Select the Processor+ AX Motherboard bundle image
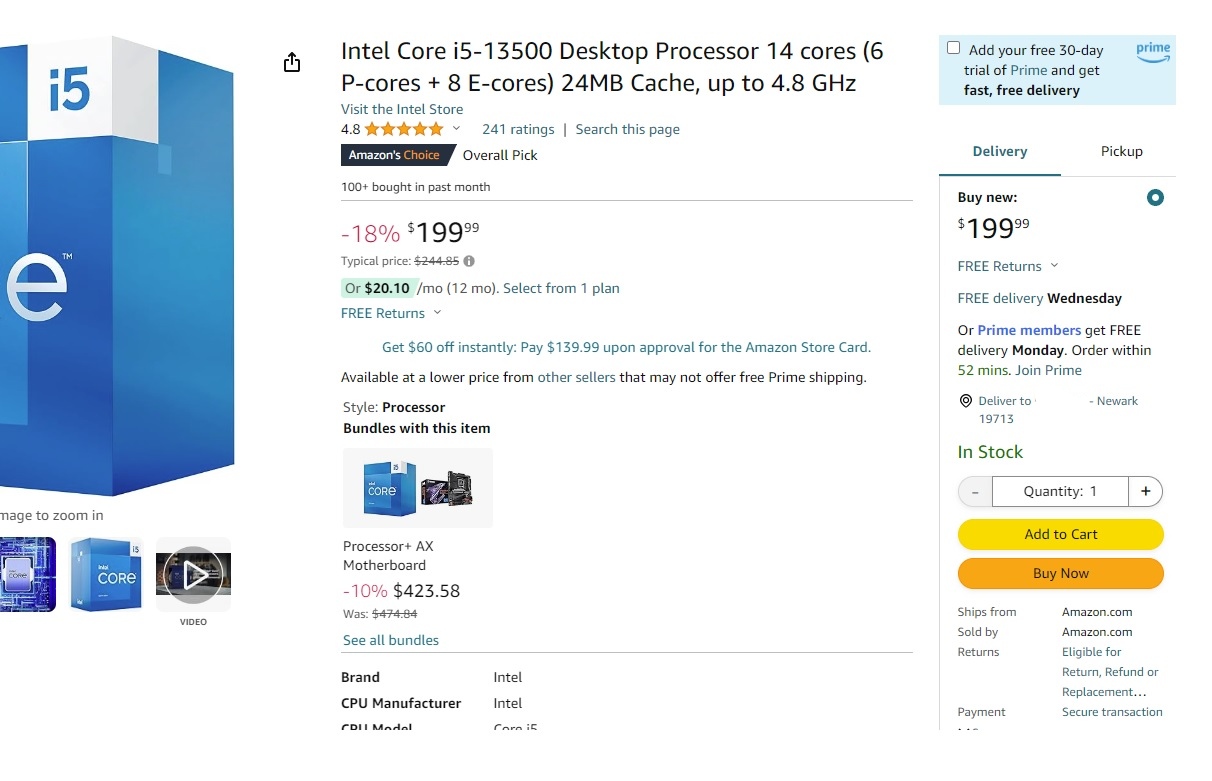 point(418,488)
